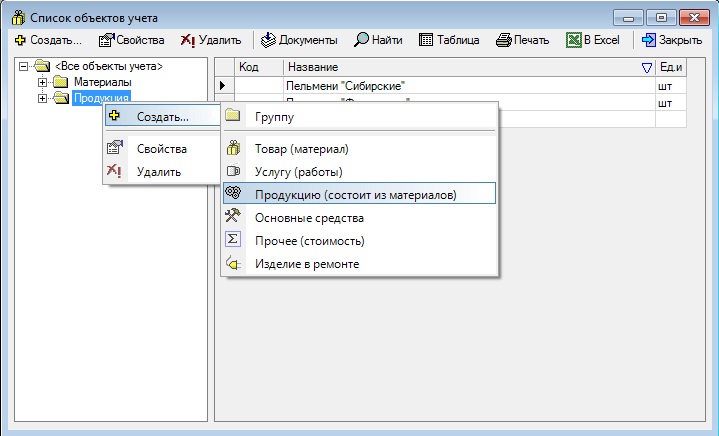719x436 pixels.
Task: Expand the Продукция folder node
Action: coord(42,98)
